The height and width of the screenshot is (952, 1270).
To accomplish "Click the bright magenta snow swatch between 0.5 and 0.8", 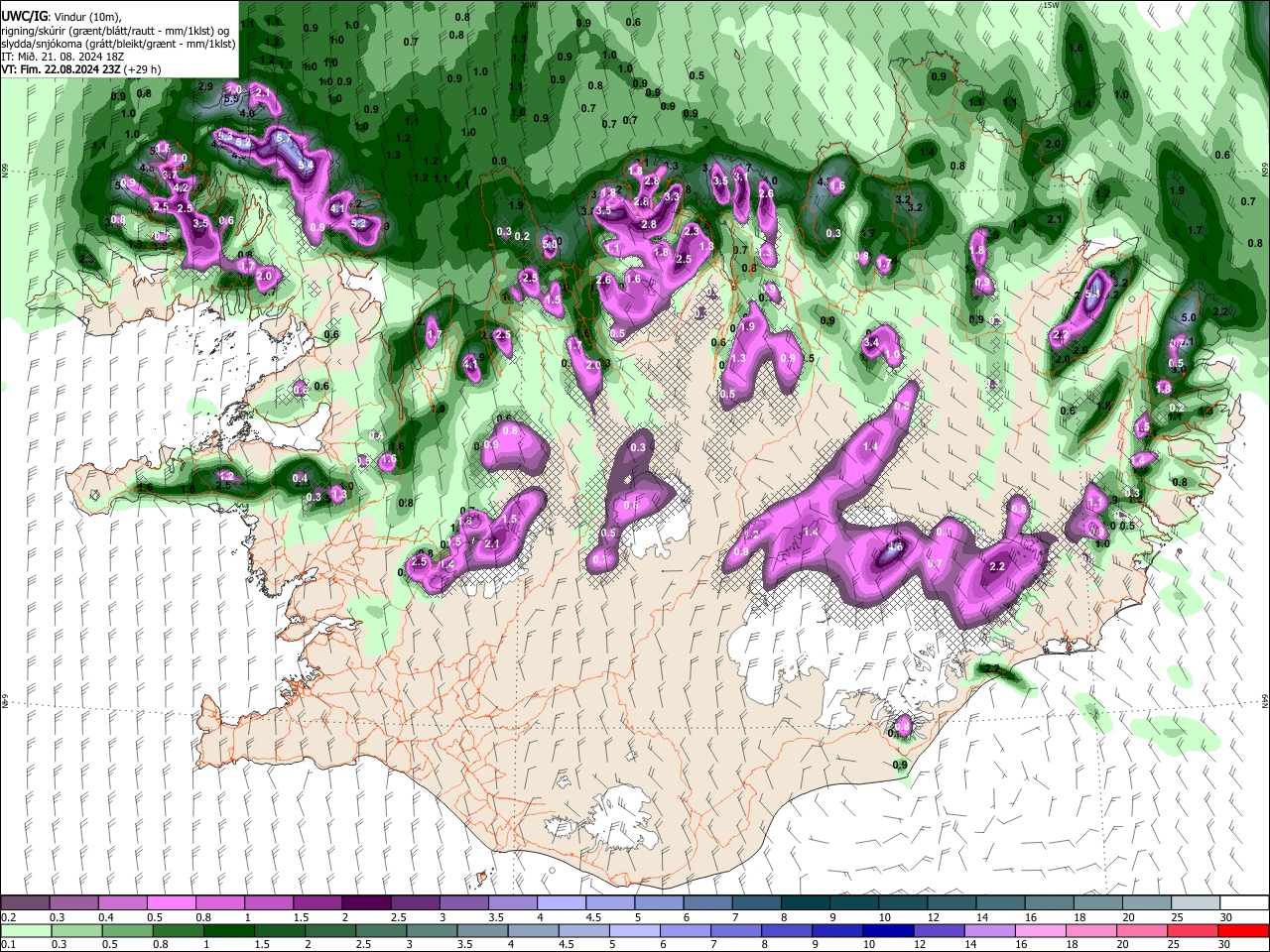I will 172,903.
